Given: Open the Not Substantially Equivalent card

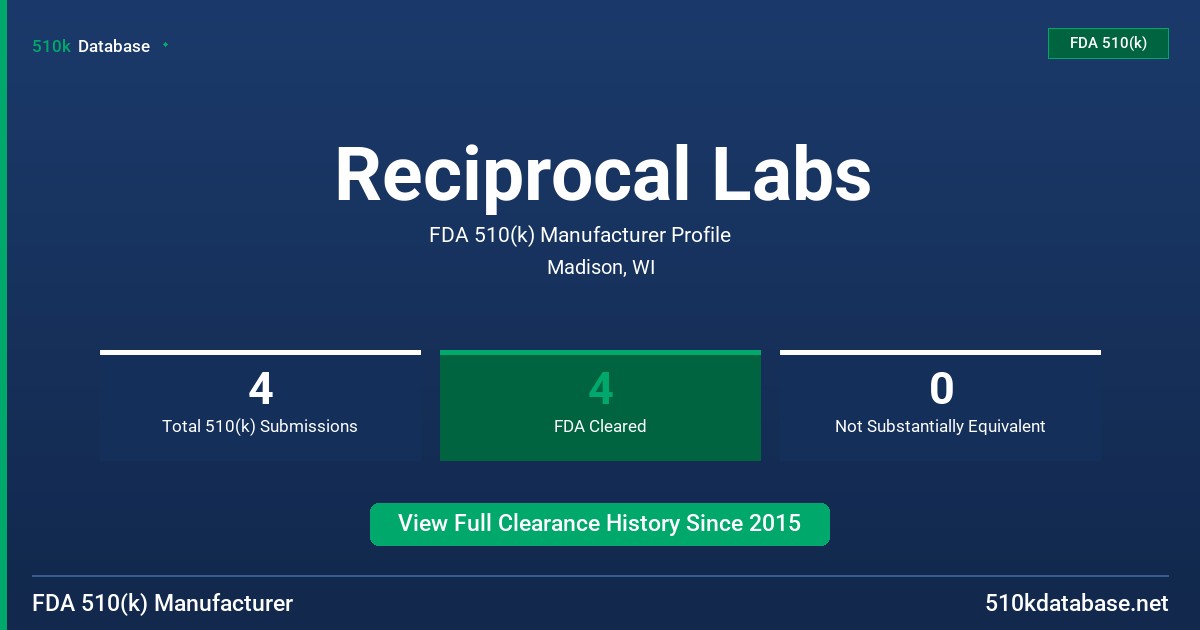Looking at the screenshot, I should (x=940, y=405).
